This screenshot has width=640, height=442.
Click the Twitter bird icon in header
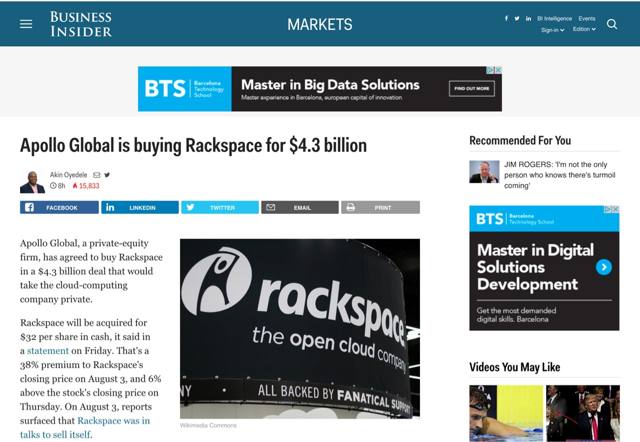click(517, 18)
